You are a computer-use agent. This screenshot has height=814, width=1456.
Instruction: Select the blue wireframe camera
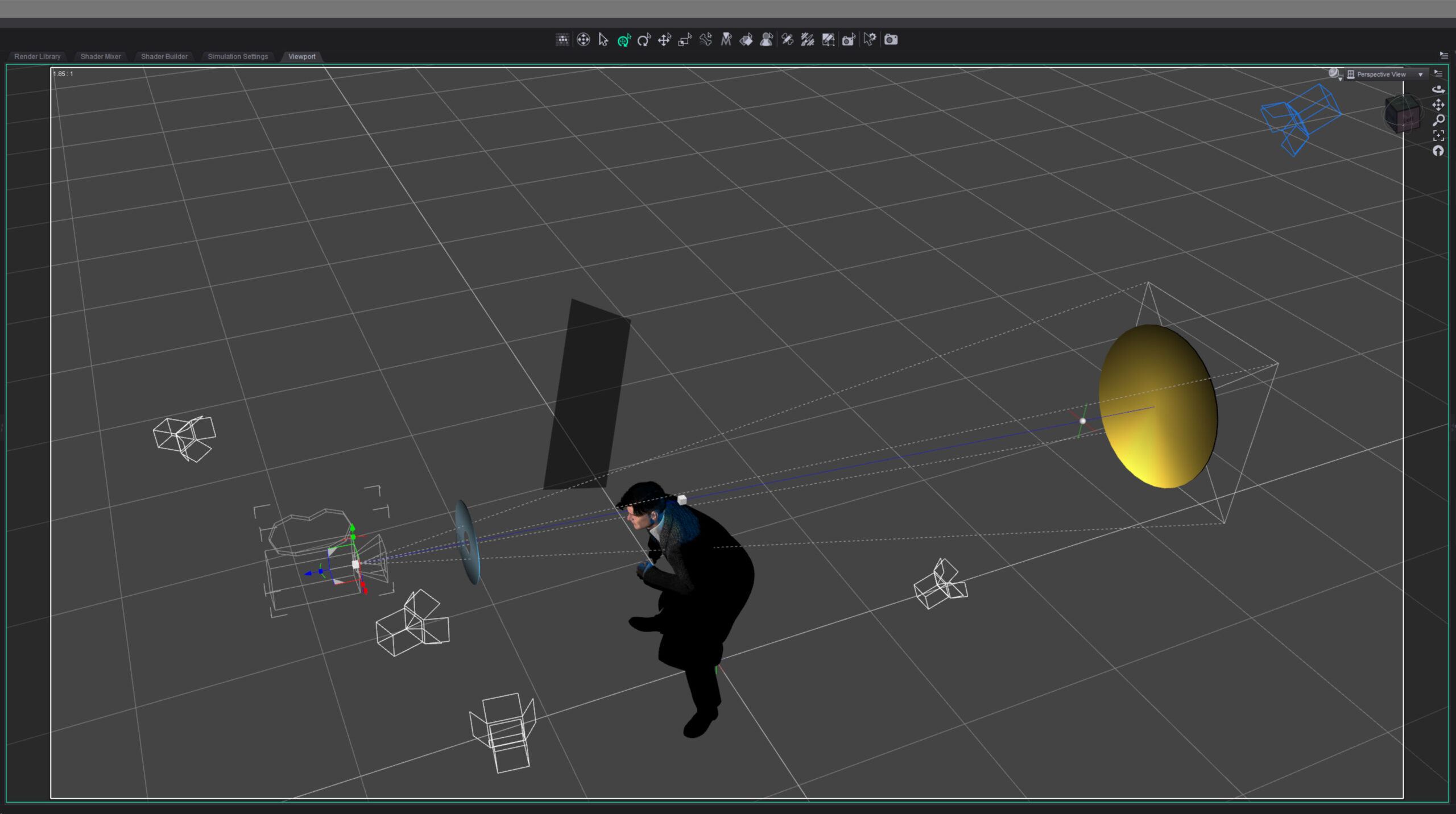coord(1301,119)
